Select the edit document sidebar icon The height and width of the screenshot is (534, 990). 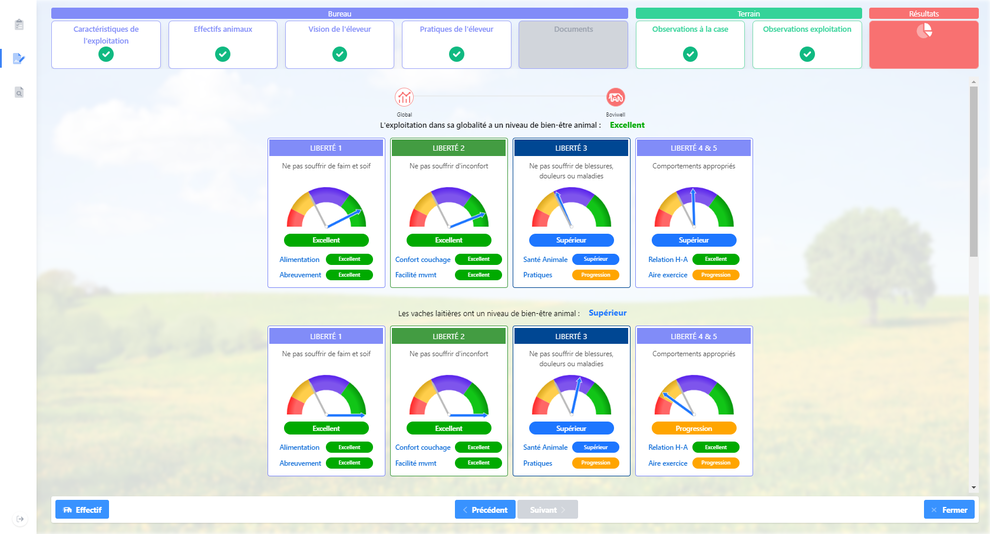click(18, 59)
